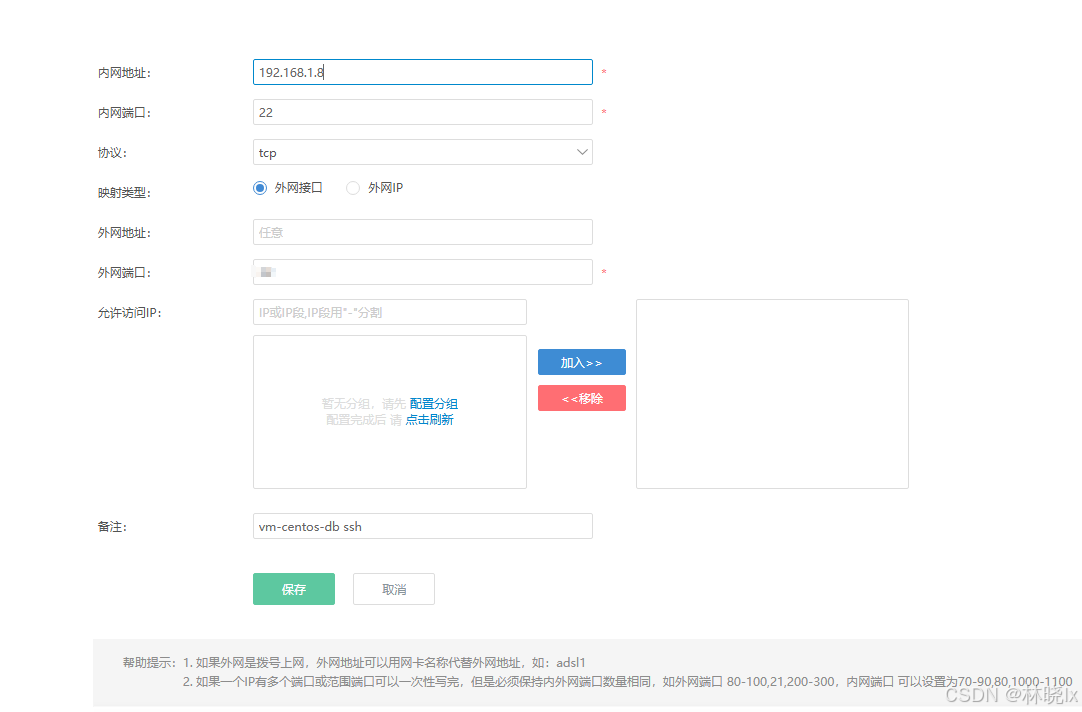Screen dimensions: 1082x712
Task: Click the 外网地址 field showing 任意
Action: point(422,231)
